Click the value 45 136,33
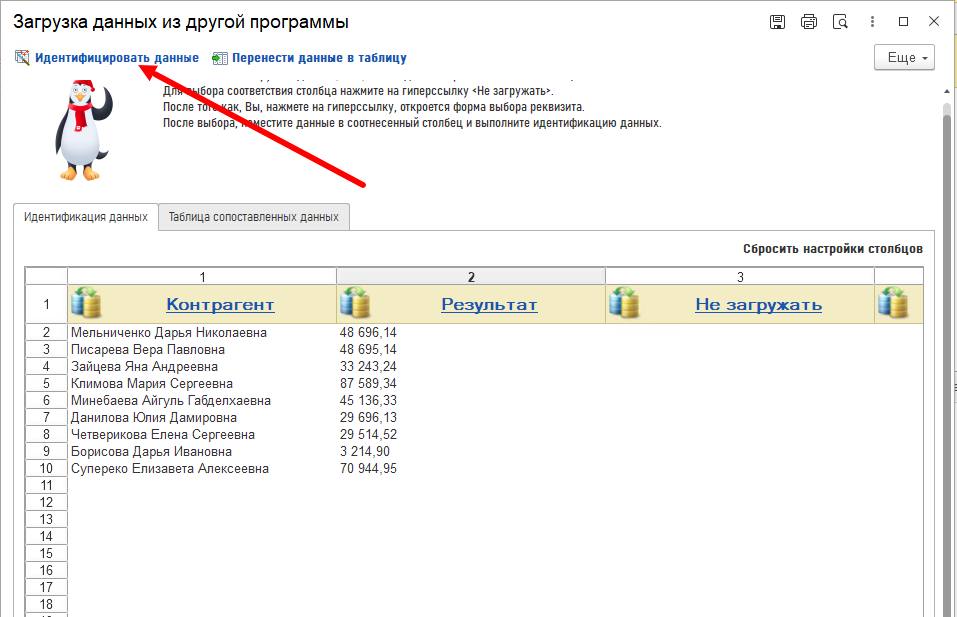 pos(368,401)
